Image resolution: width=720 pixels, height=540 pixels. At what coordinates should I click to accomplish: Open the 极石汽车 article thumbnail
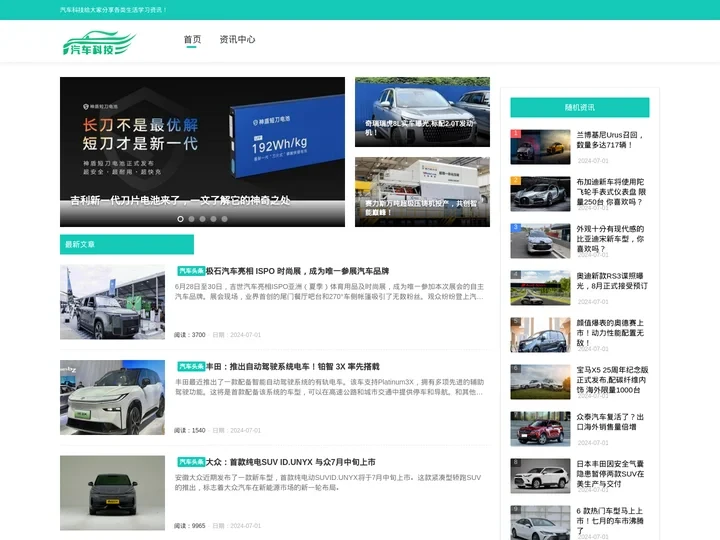(112, 302)
